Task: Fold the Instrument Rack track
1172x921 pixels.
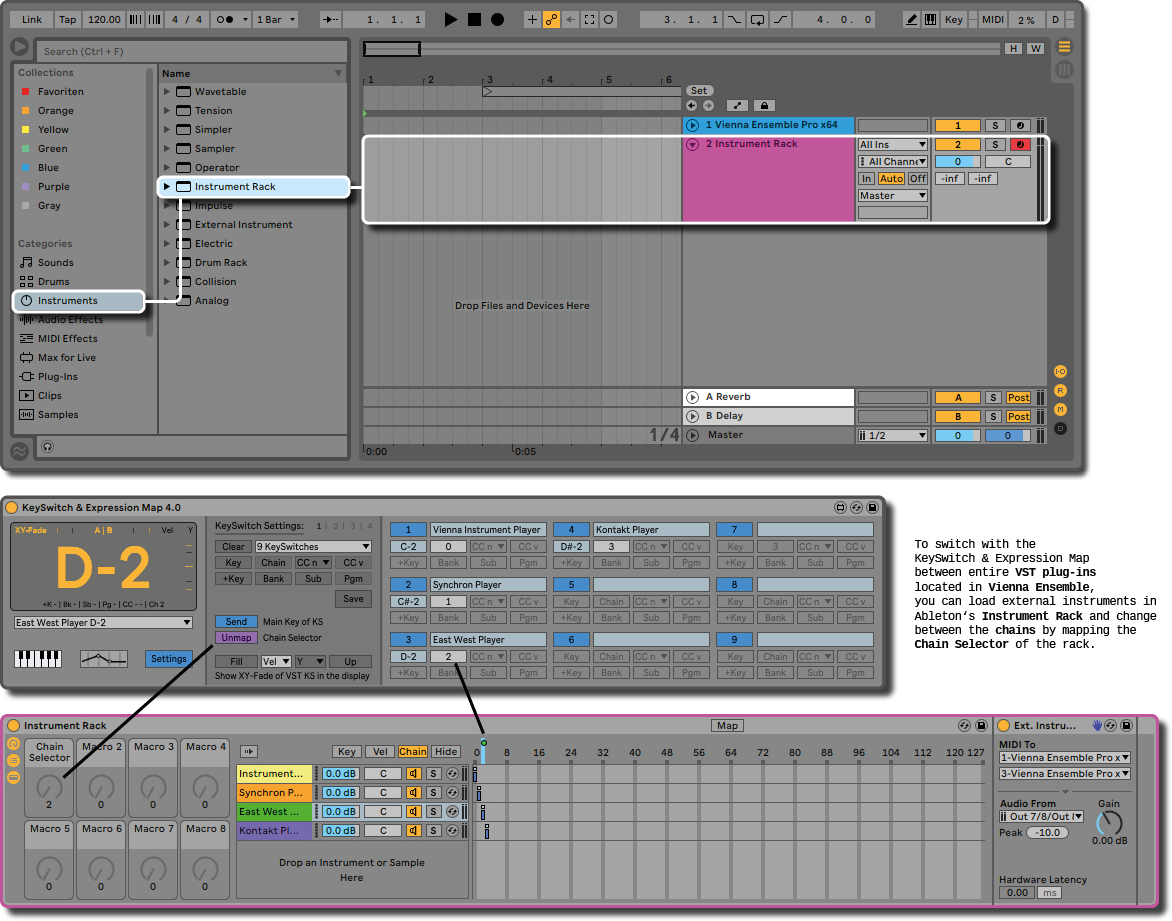Action: coord(692,144)
